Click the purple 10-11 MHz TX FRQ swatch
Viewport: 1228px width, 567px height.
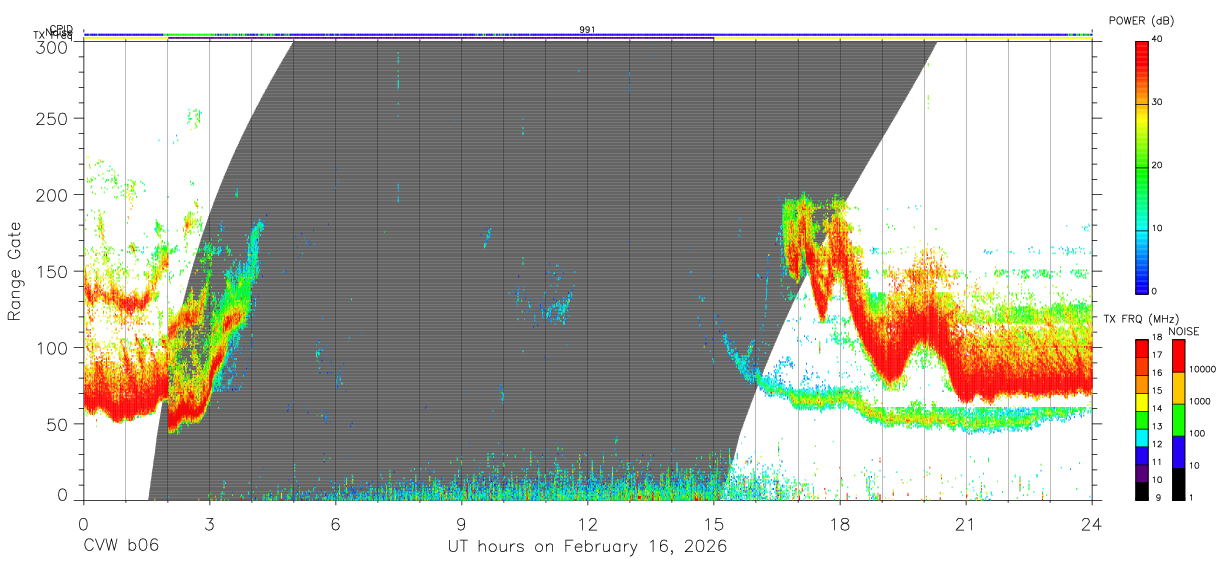(1142, 472)
